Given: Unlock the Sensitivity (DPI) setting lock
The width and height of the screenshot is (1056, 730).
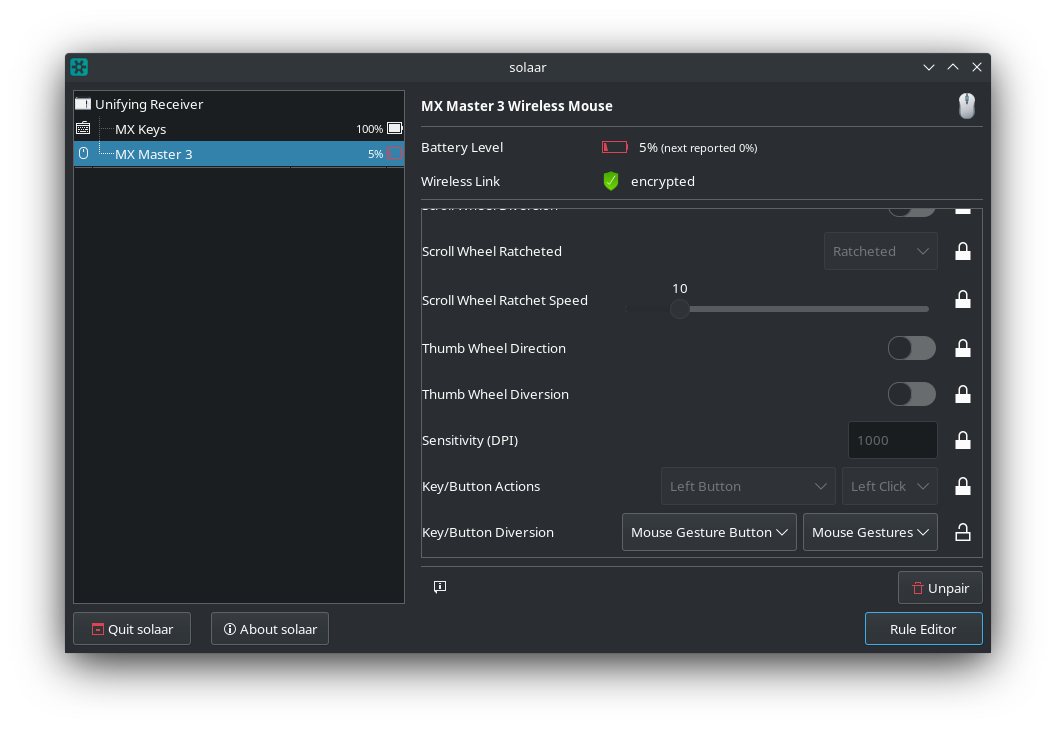Looking at the screenshot, I should pyautogui.click(x=962, y=440).
